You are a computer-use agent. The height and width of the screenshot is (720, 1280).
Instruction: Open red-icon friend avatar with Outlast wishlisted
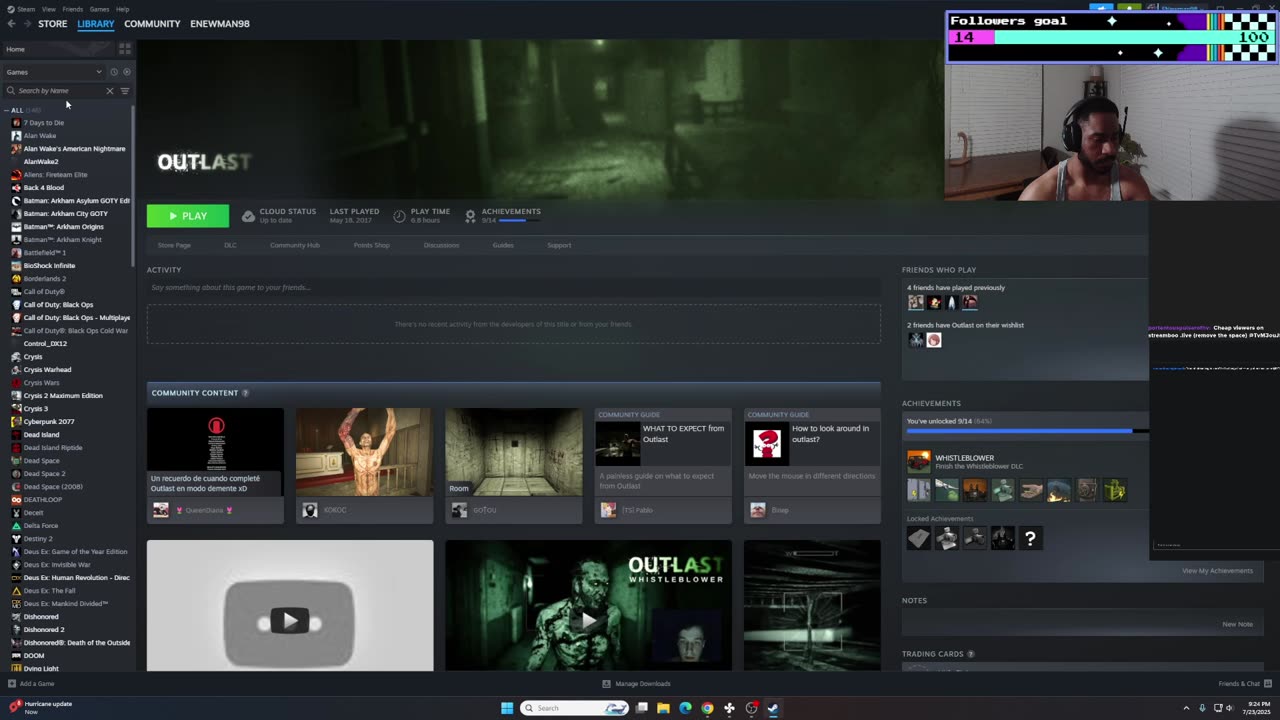[x=934, y=340]
